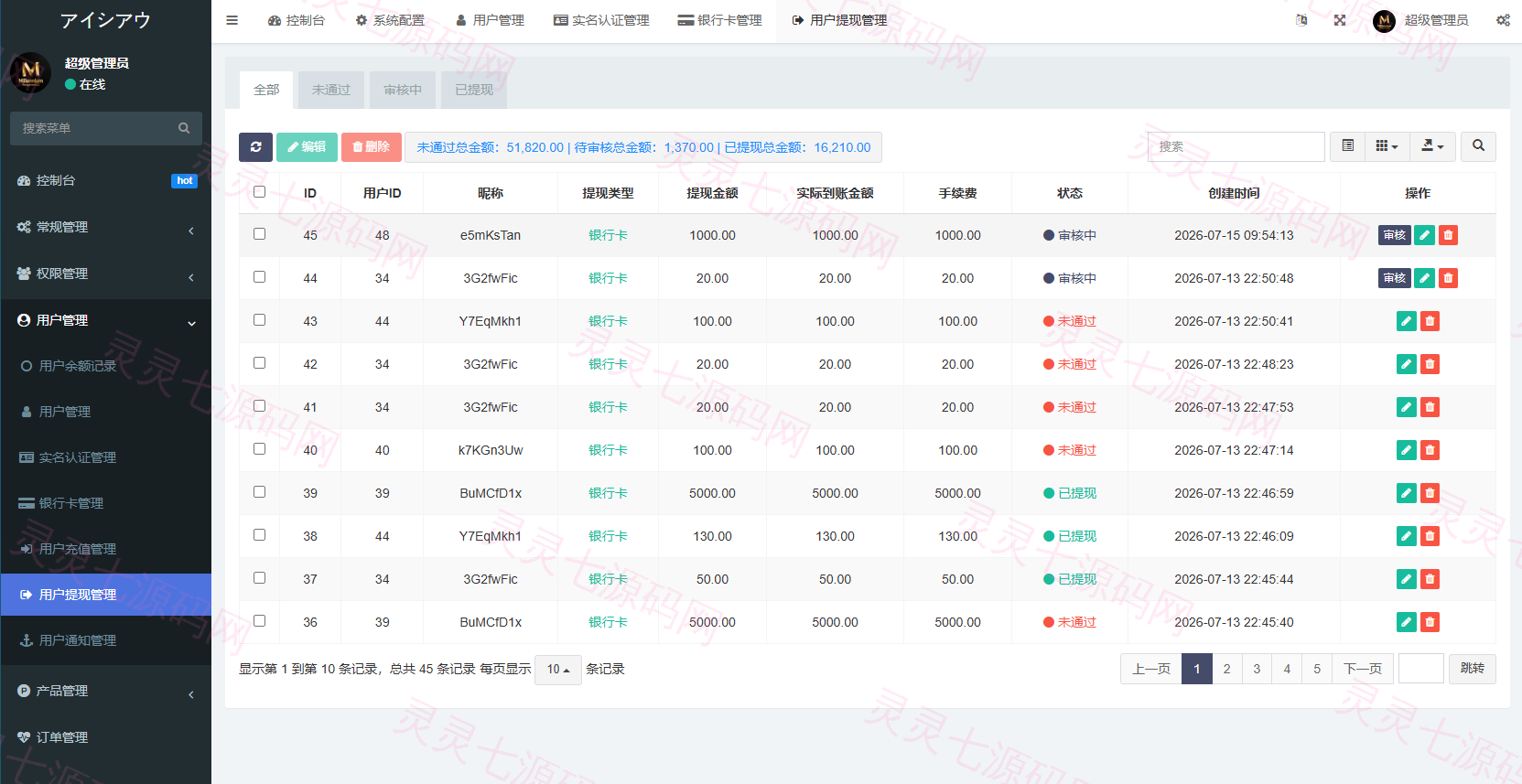Viewport: 1522px width, 784px height.
Task: Open the export data dropdown
Action: point(1432,146)
